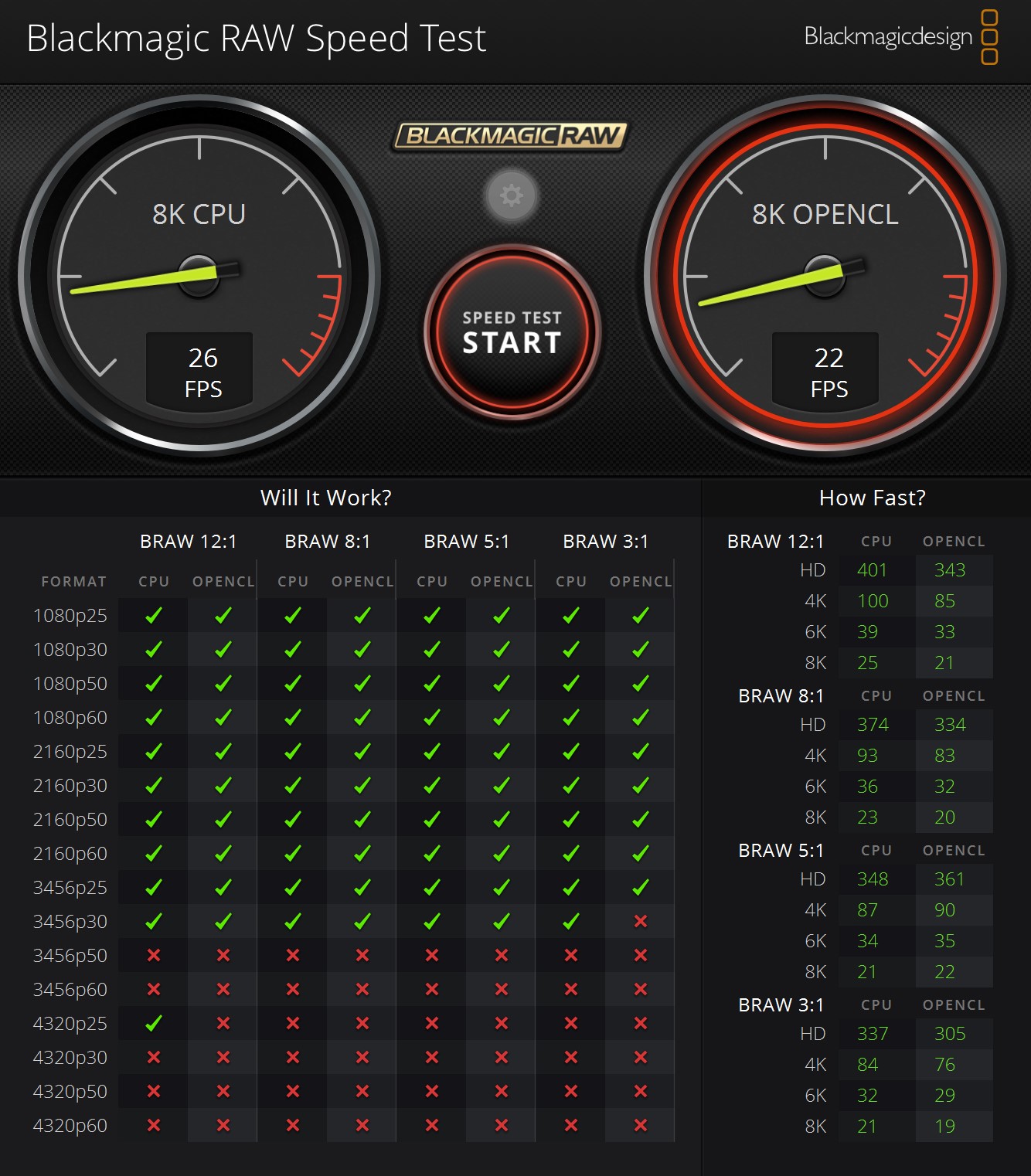Click the 2160p60 BRAW 5:1 OPENCL checkmark

(x=501, y=853)
